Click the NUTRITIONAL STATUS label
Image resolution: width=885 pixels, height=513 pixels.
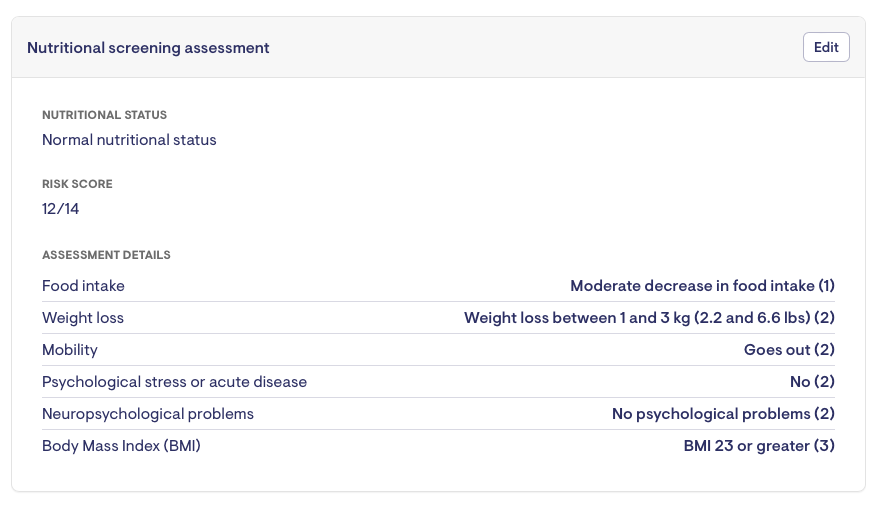coord(104,115)
